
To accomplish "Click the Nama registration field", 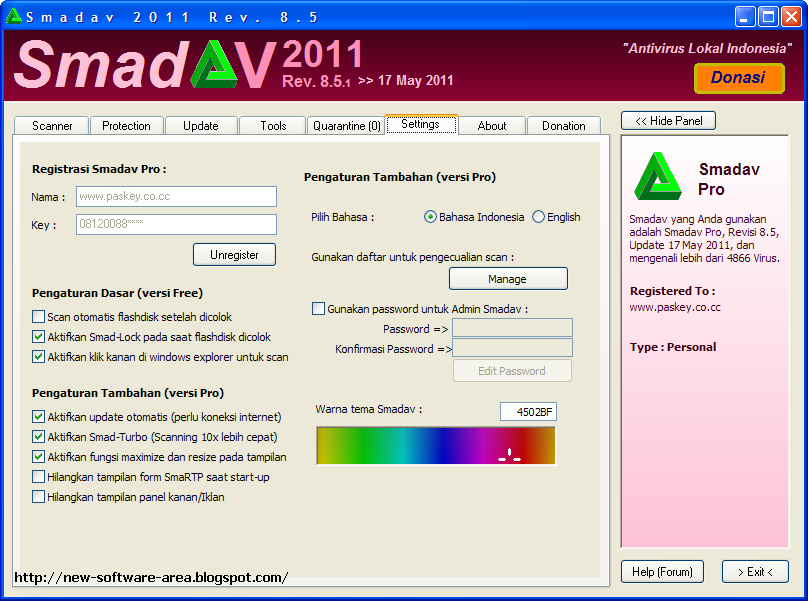I will (176, 196).
